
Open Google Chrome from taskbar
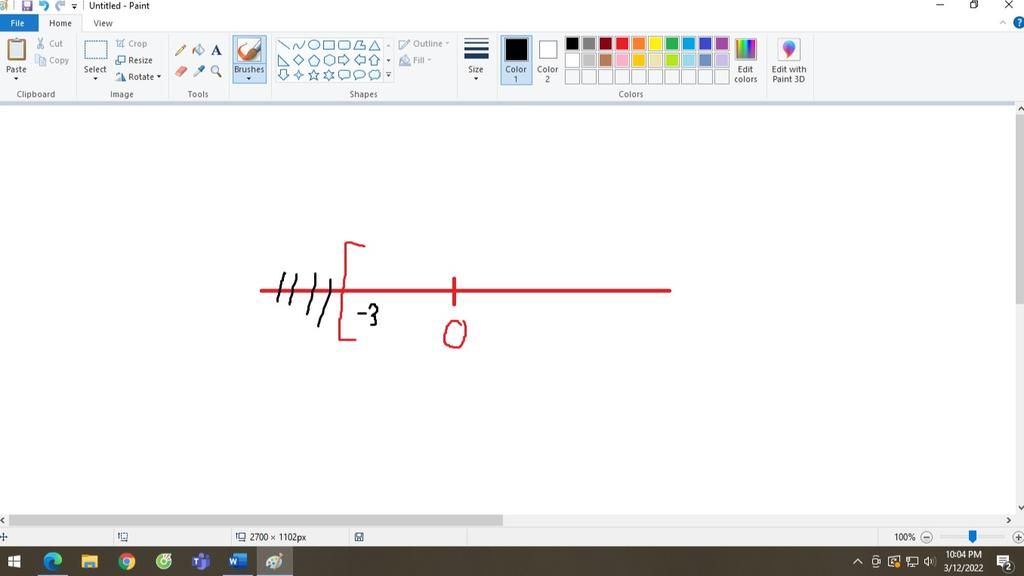[x=127, y=561]
